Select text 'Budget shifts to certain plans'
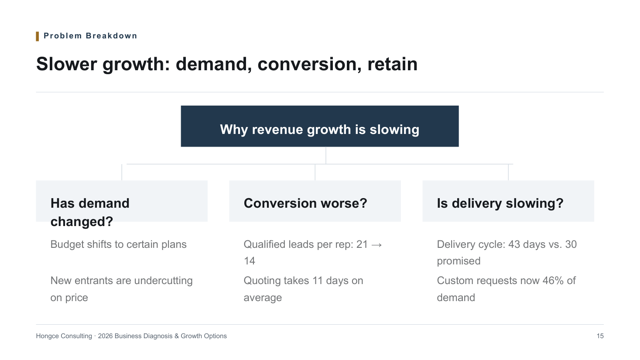Viewport: 640px width, 360px height. click(118, 244)
